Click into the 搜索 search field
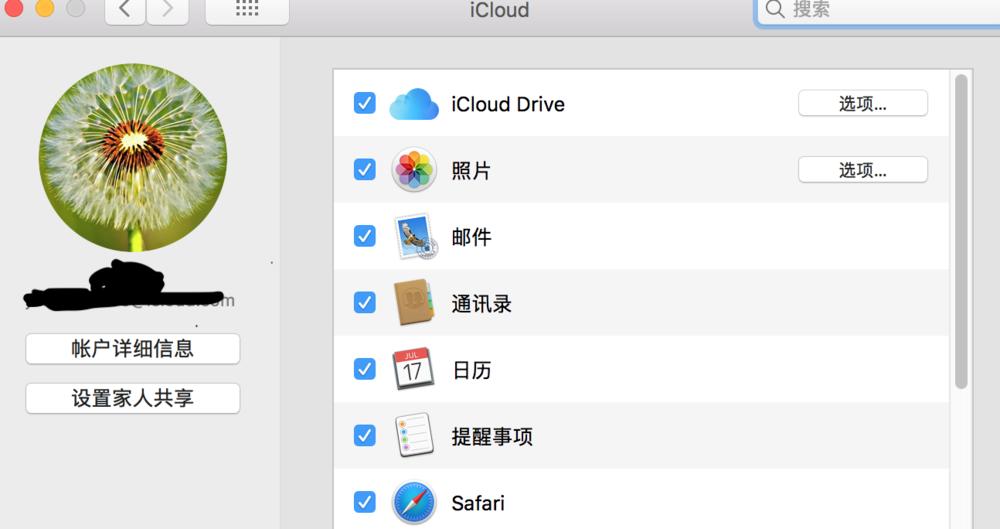Image resolution: width=1000 pixels, height=529 pixels. [878, 11]
